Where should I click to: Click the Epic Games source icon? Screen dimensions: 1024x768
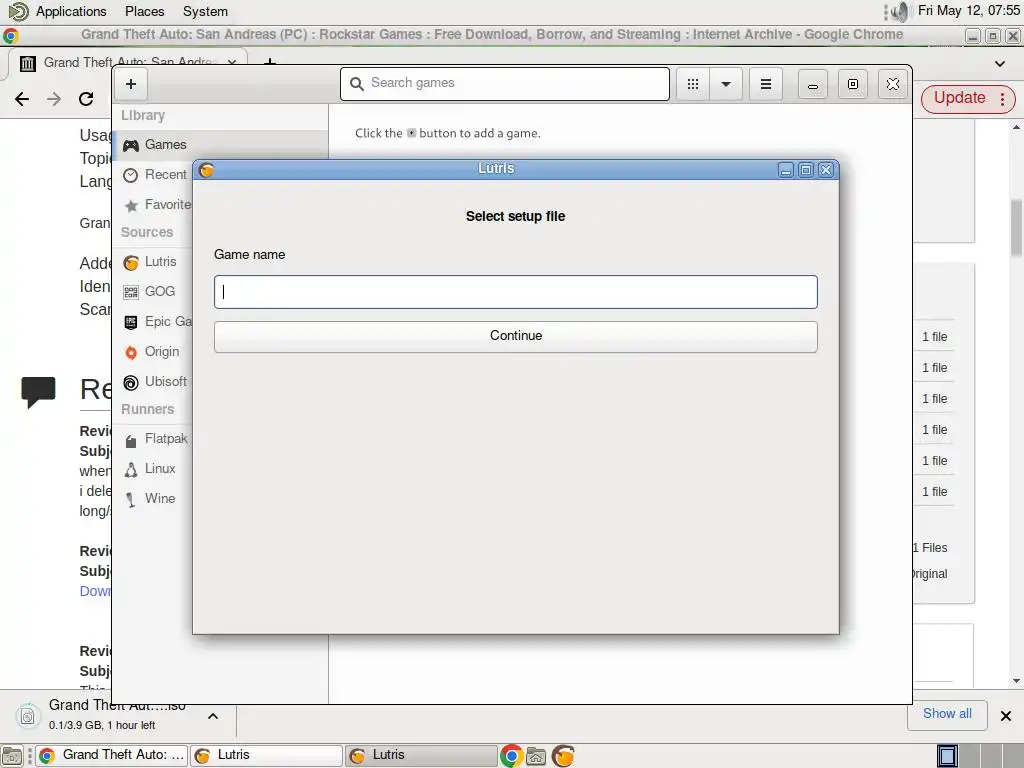131,322
